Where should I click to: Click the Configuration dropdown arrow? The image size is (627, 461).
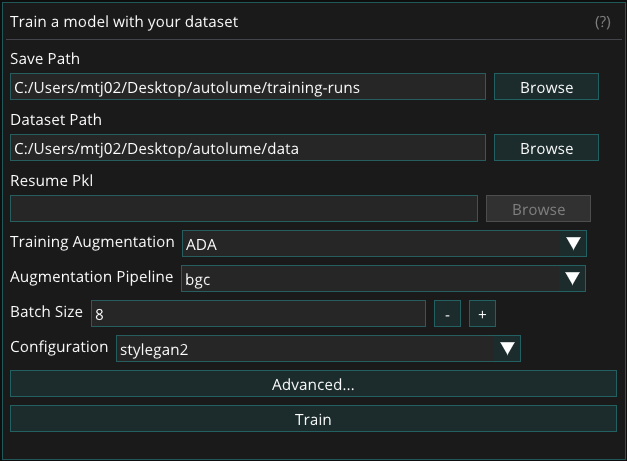[508, 349]
